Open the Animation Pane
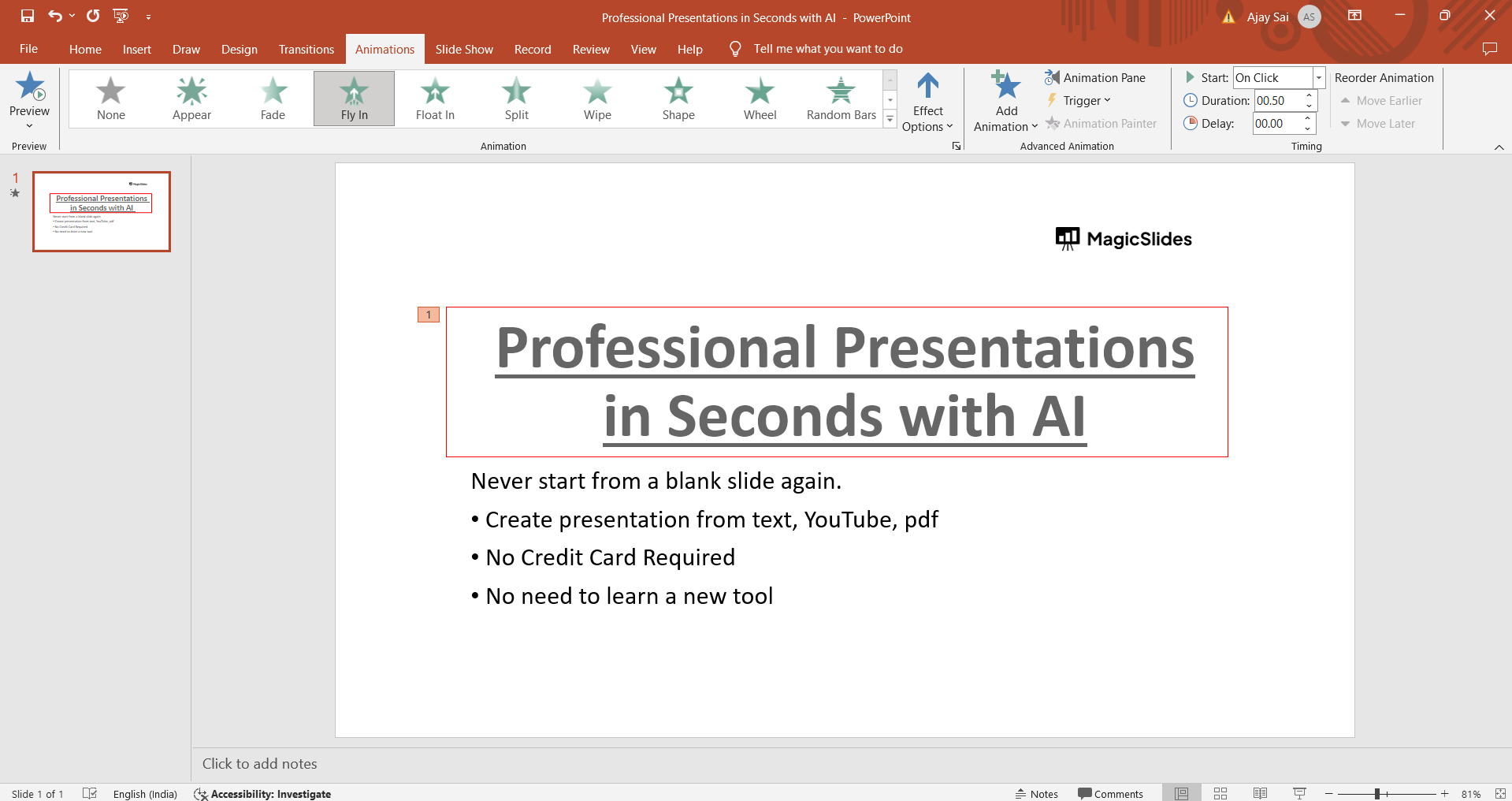The width and height of the screenshot is (1512, 801). (x=1095, y=77)
